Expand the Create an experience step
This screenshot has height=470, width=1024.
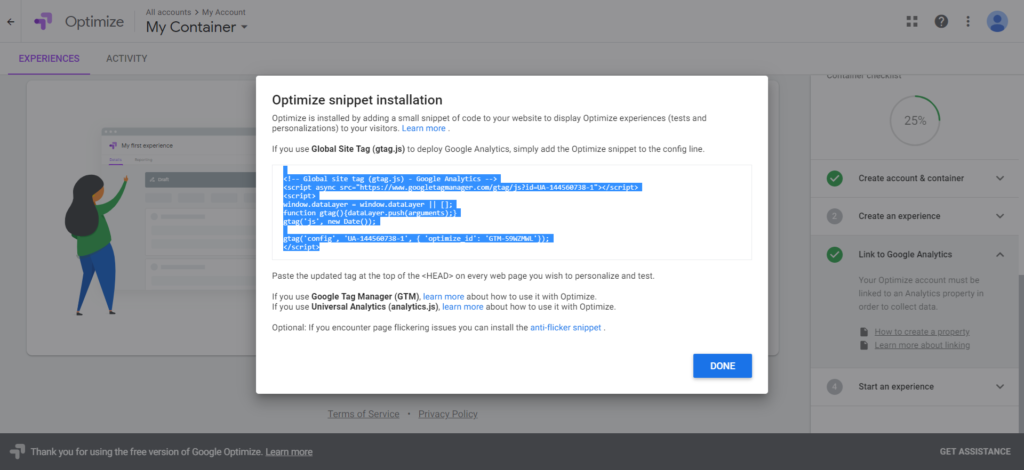[x=999, y=216]
